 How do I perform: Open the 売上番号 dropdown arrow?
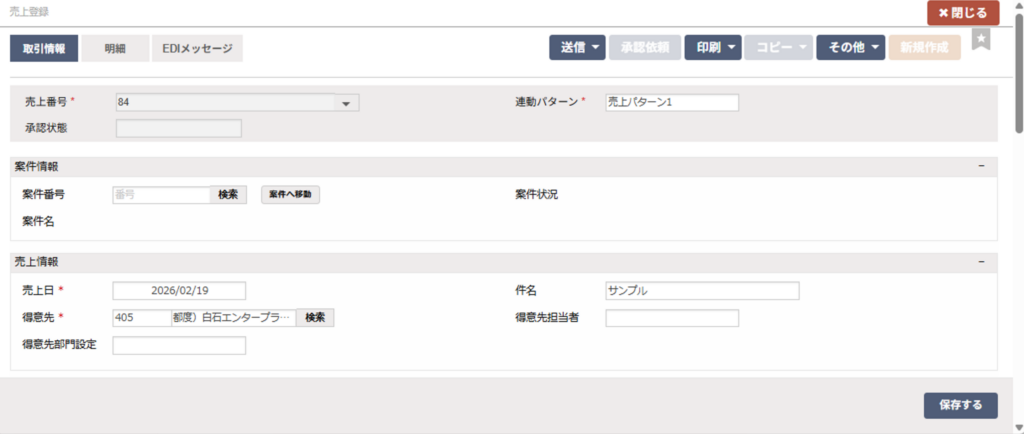[x=345, y=102]
